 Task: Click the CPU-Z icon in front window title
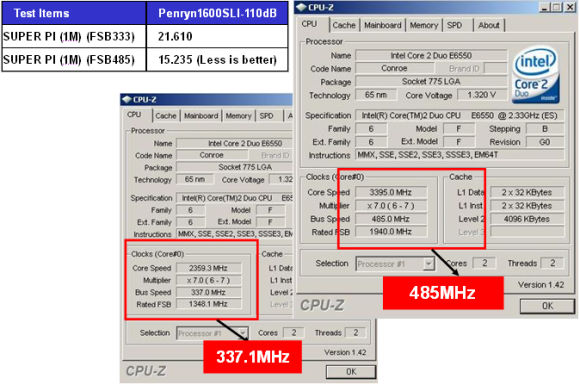301,7
